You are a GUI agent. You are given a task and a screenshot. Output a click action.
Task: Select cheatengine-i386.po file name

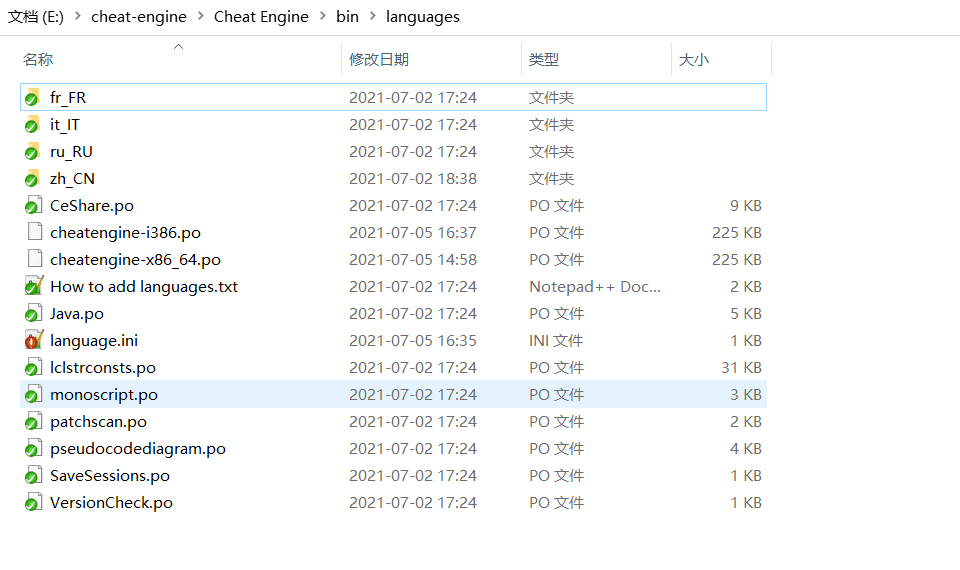[x=126, y=232]
